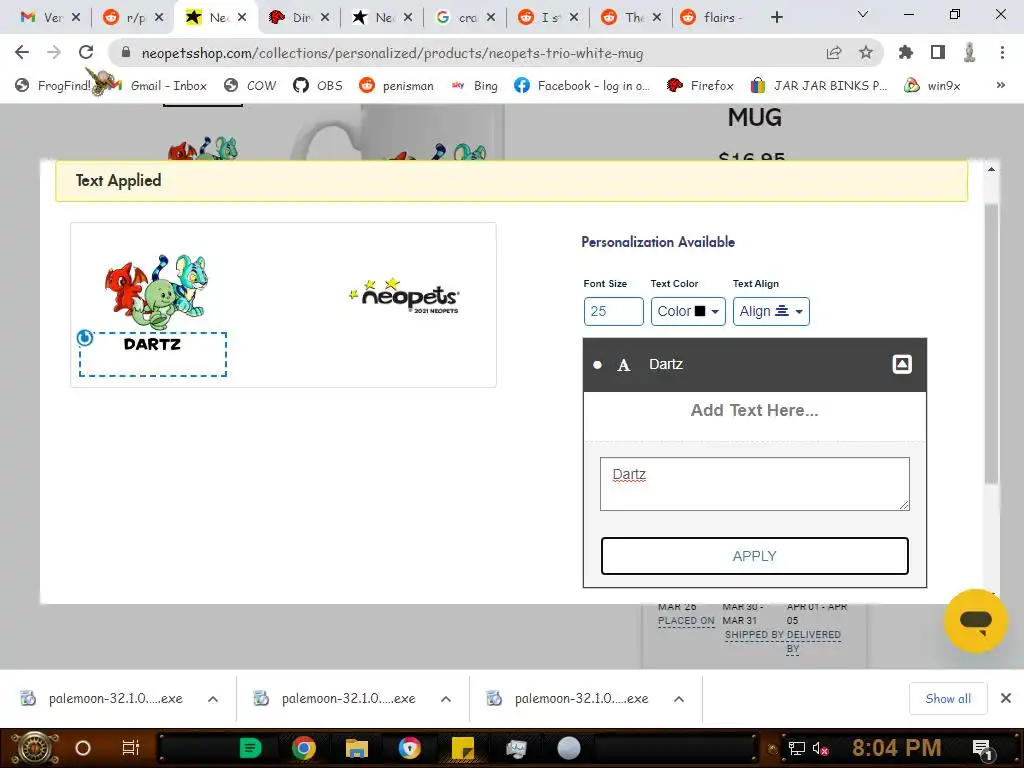The image size is (1024, 768).
Task: Open a new browser tab
Action: (776, 18)
